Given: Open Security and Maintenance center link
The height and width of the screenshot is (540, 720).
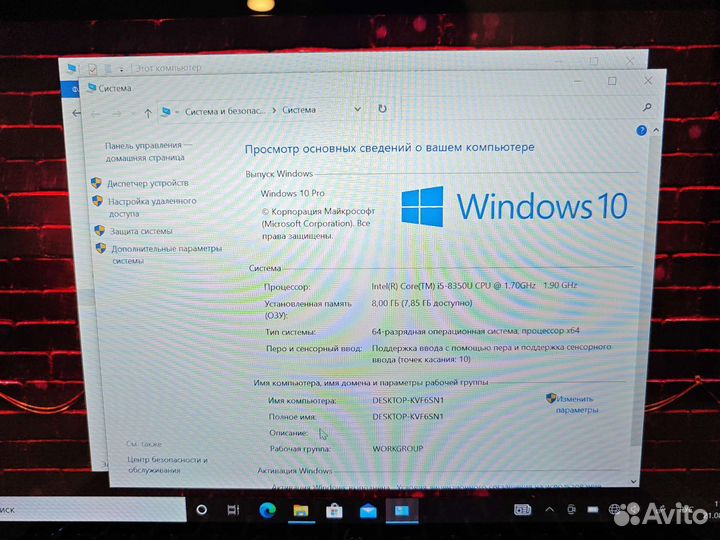Looking at the screenshot, I should (x=167, y=464).
